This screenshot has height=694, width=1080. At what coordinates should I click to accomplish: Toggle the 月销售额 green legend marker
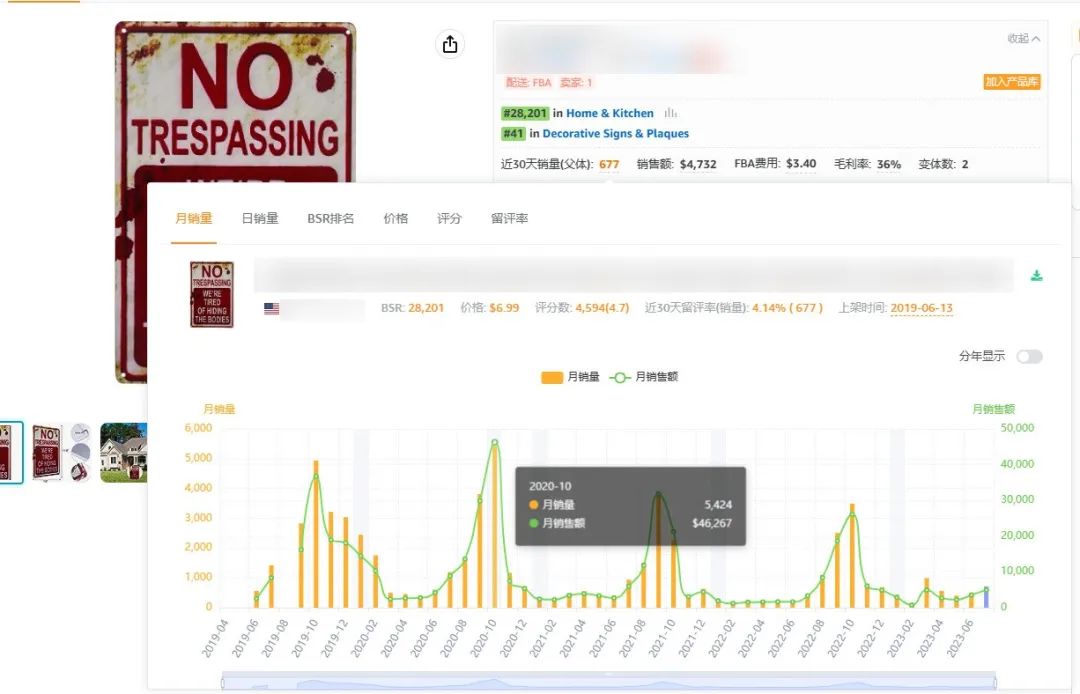(619, 377)
